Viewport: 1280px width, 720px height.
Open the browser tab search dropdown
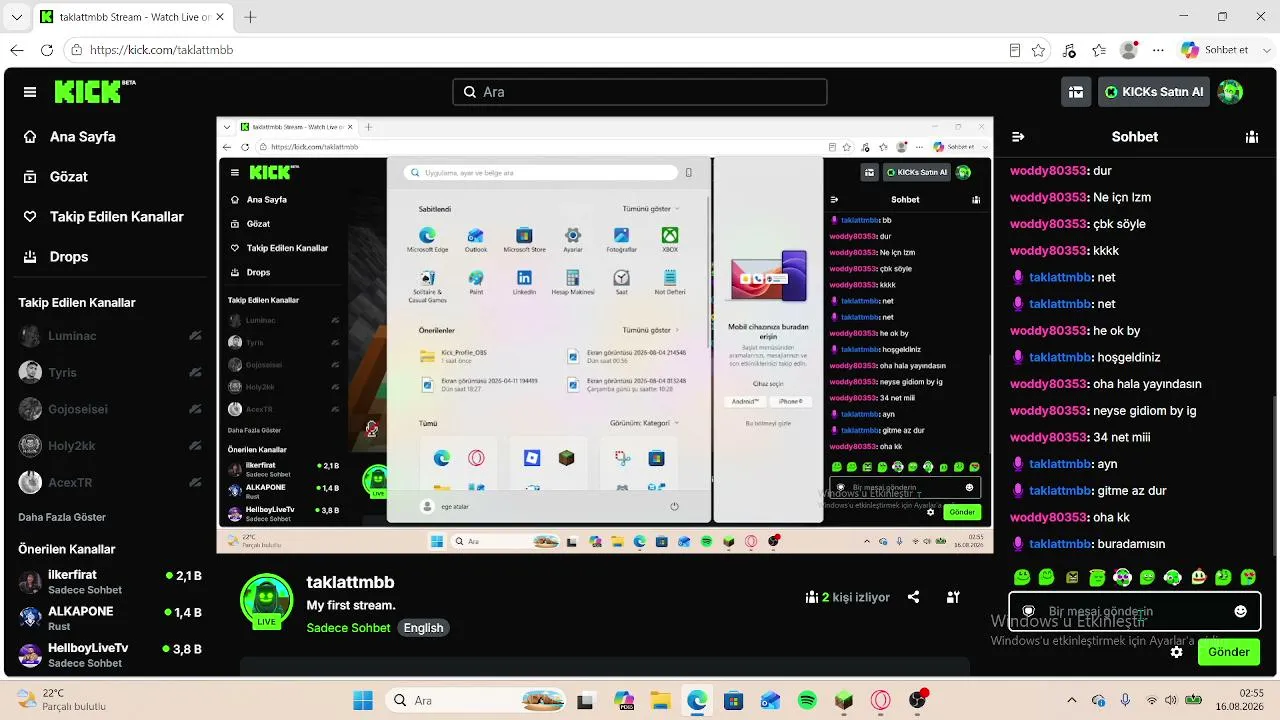click(x=16, y=17)
